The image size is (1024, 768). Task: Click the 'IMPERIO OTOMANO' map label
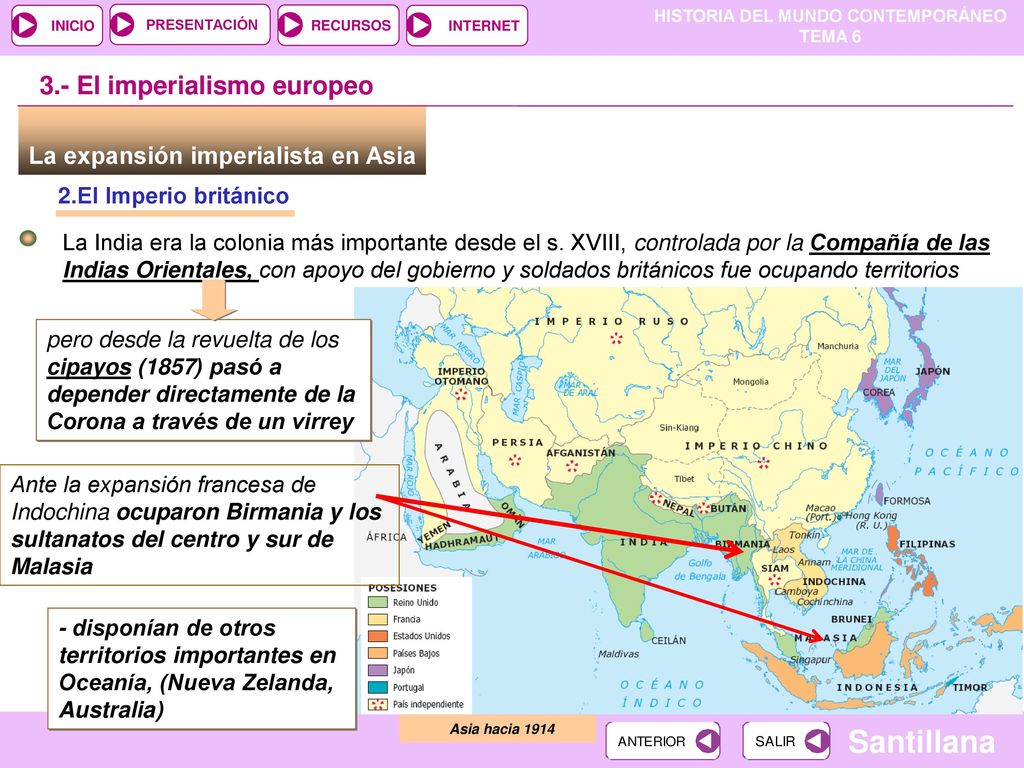tap(462, 376)
